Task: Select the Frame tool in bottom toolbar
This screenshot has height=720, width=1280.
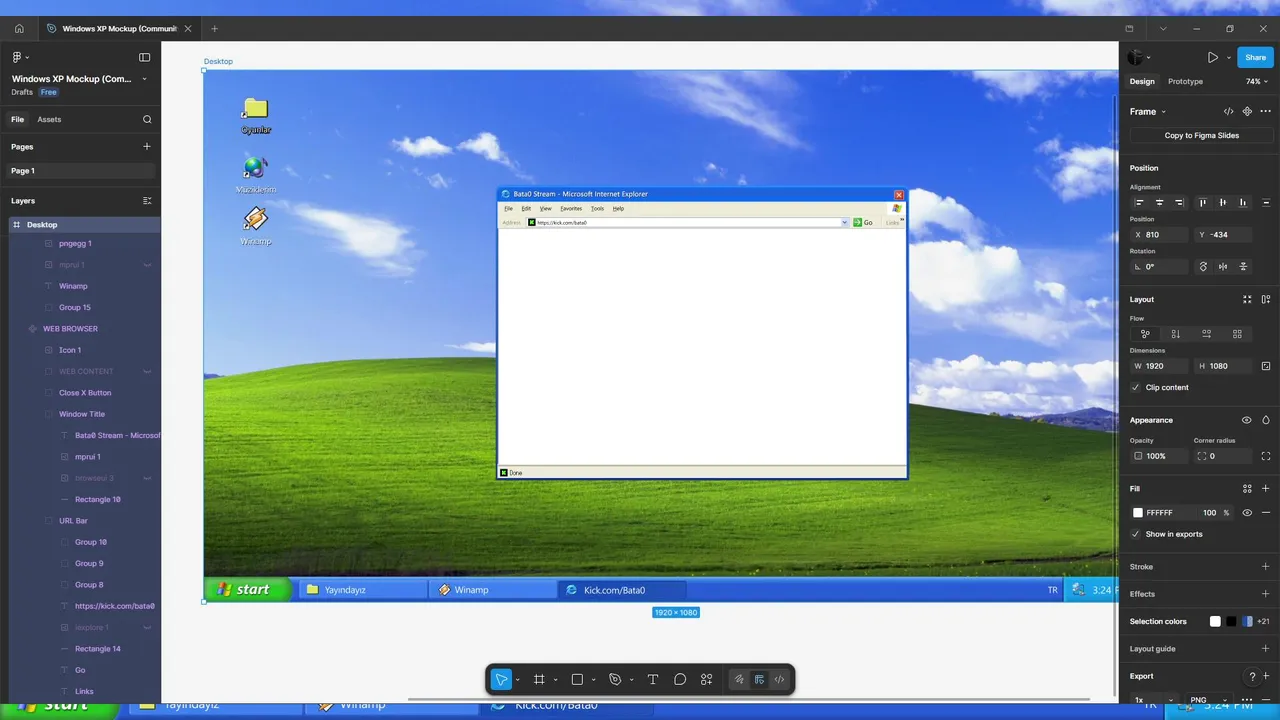Action: click(539, 680)
